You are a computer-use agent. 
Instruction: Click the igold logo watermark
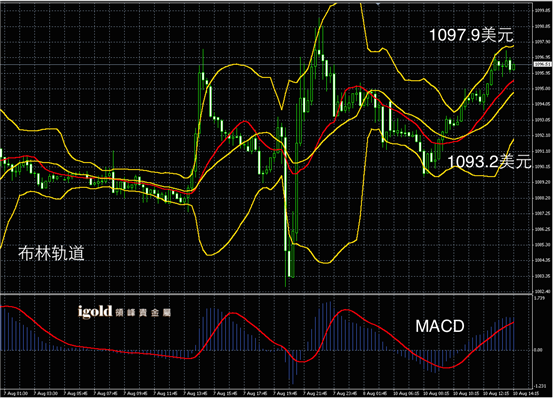(95, 311)
